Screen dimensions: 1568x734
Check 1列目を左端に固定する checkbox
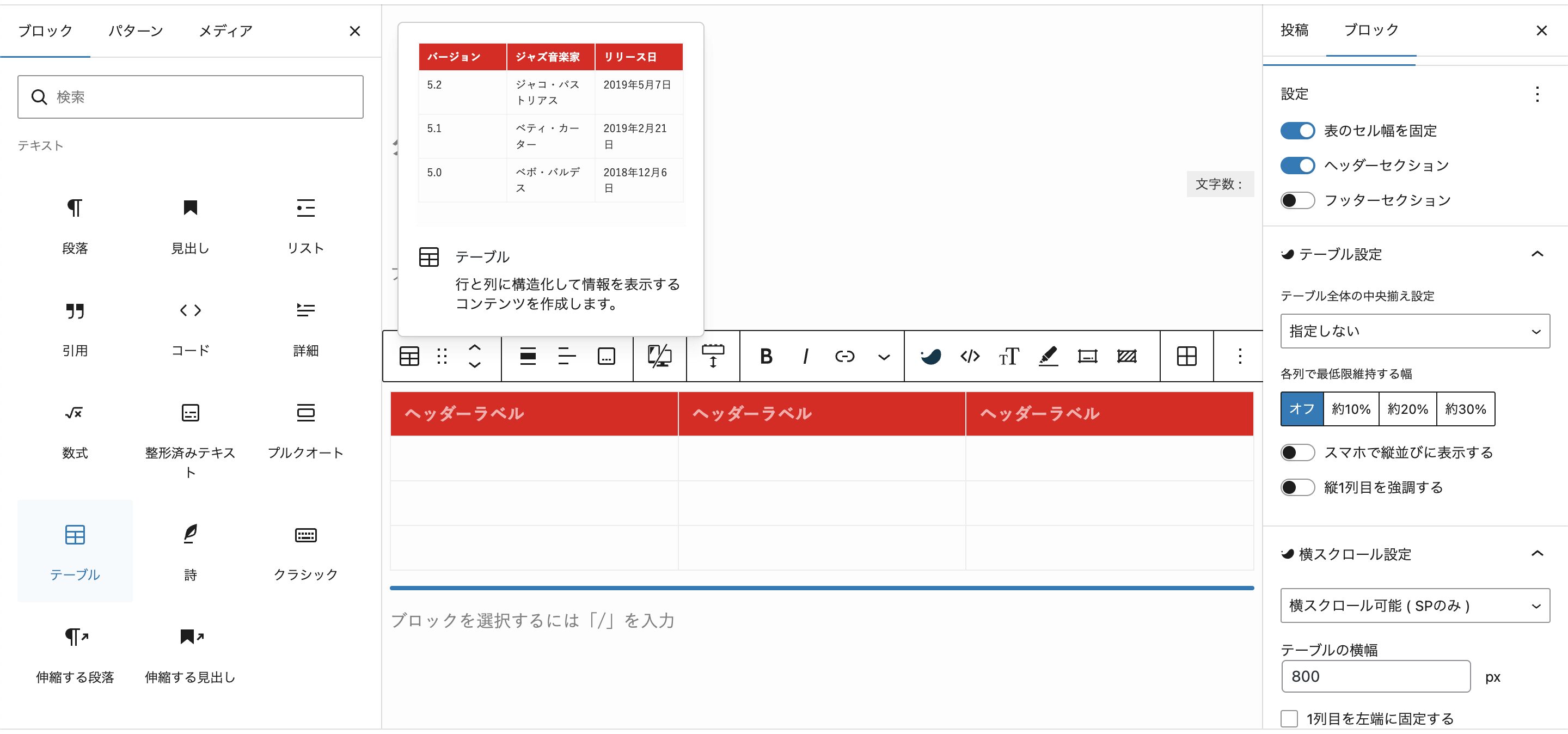[1289, 719]
